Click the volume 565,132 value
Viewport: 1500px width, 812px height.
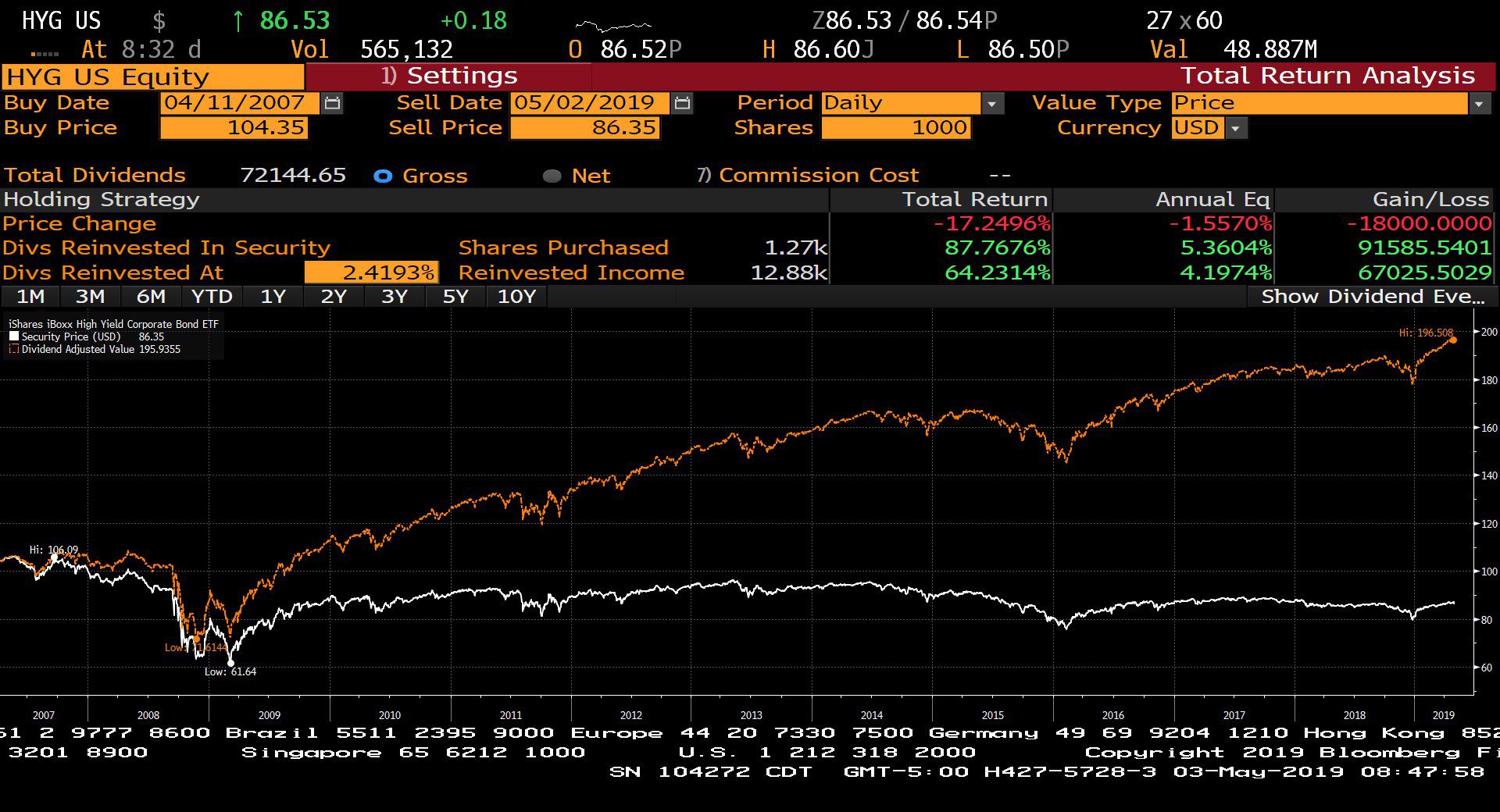click(406, 50)
